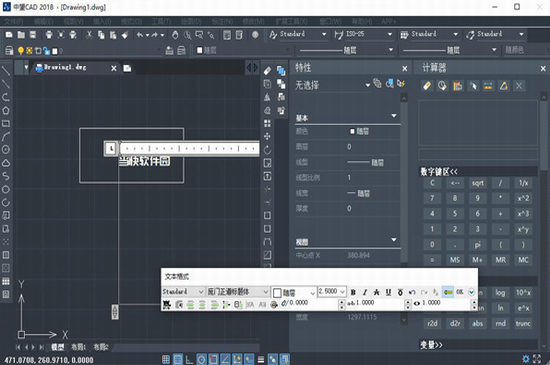Open the text color dropdown in text formatting
The height and width of the screenshot is (365, 550).
312,292
